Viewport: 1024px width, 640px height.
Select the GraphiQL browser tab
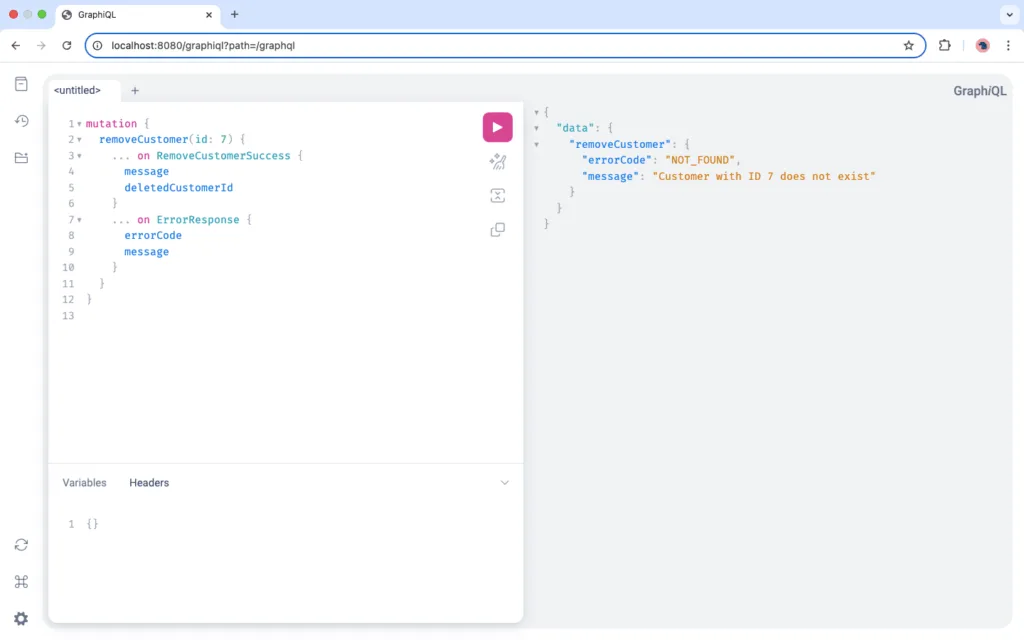coord(138,14)
